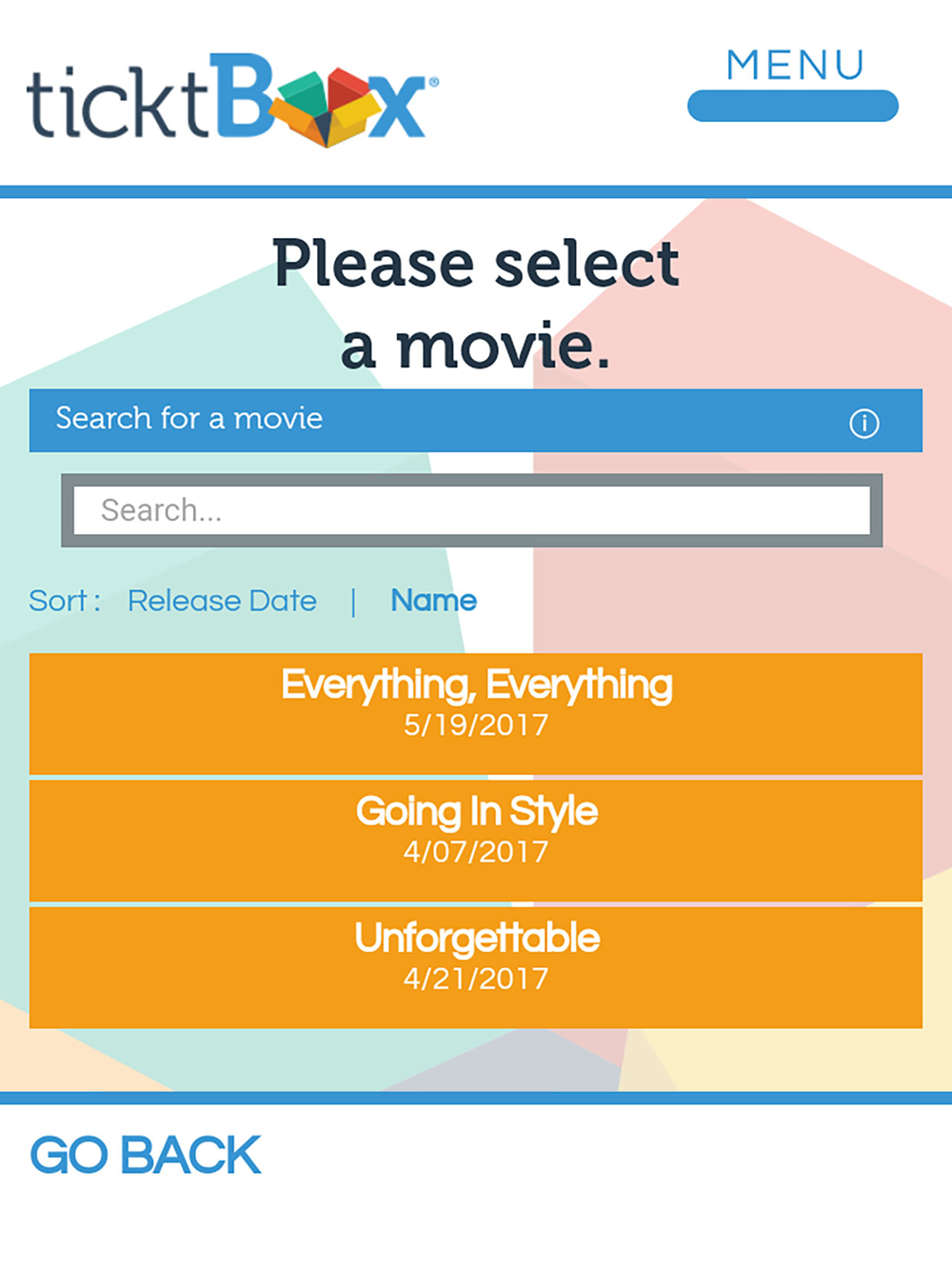Open the MENU label
This screenshot has height=1270, width=952.
coord(794,66)
